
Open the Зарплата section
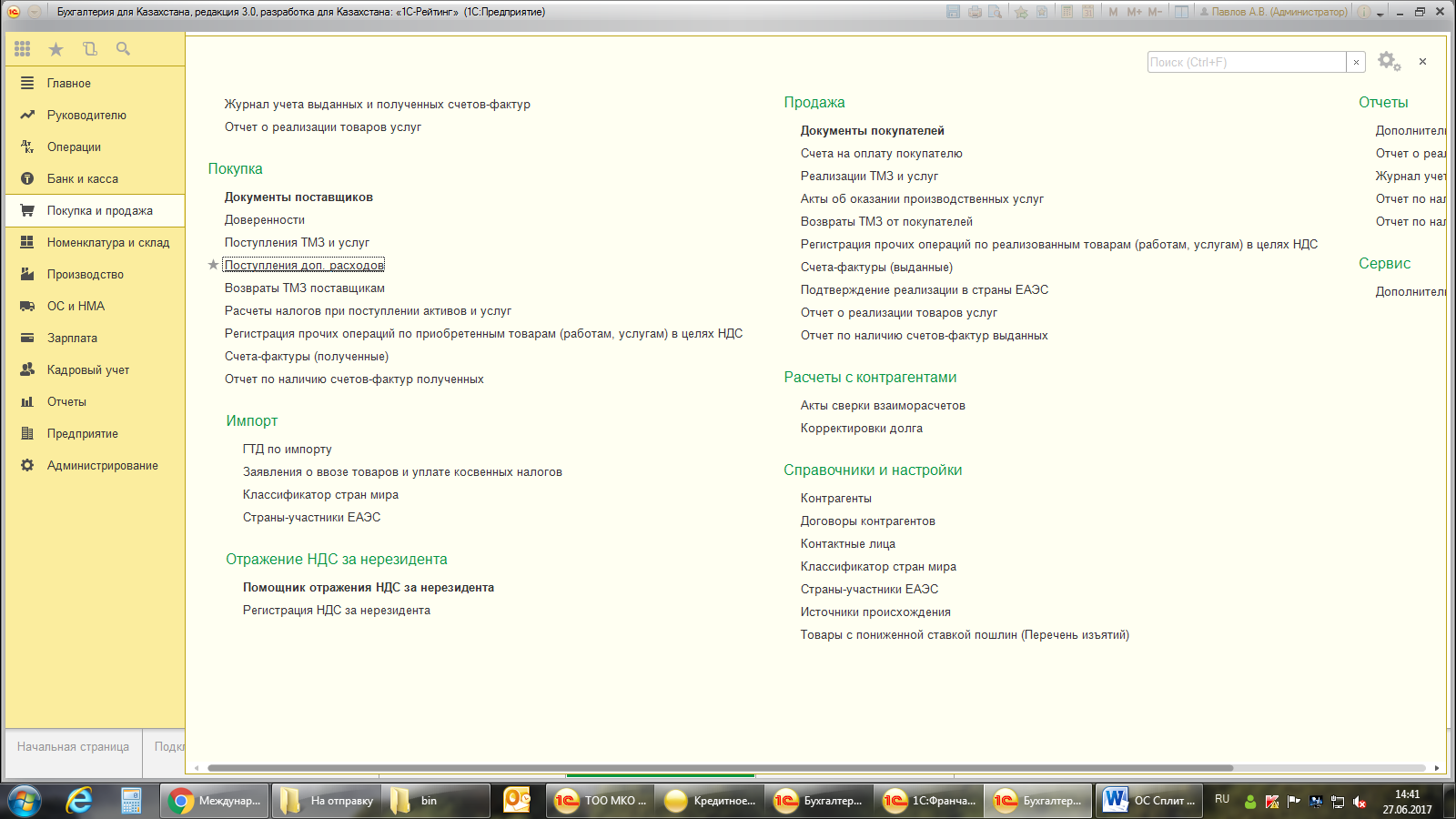[x=95, y=338]
